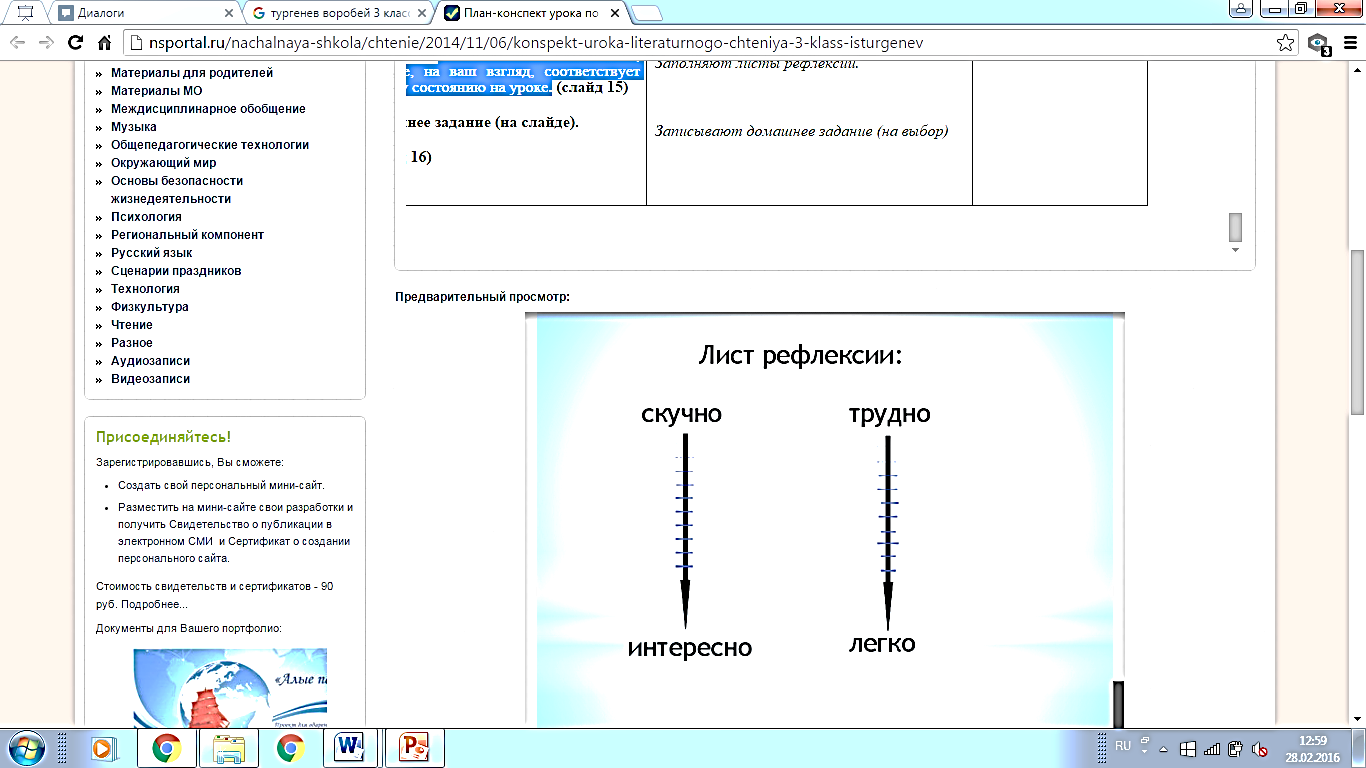Click the inner document scrollbar down arrow
The width and height of the screenshot is (1366, 768).
[x=1236, y=250]
